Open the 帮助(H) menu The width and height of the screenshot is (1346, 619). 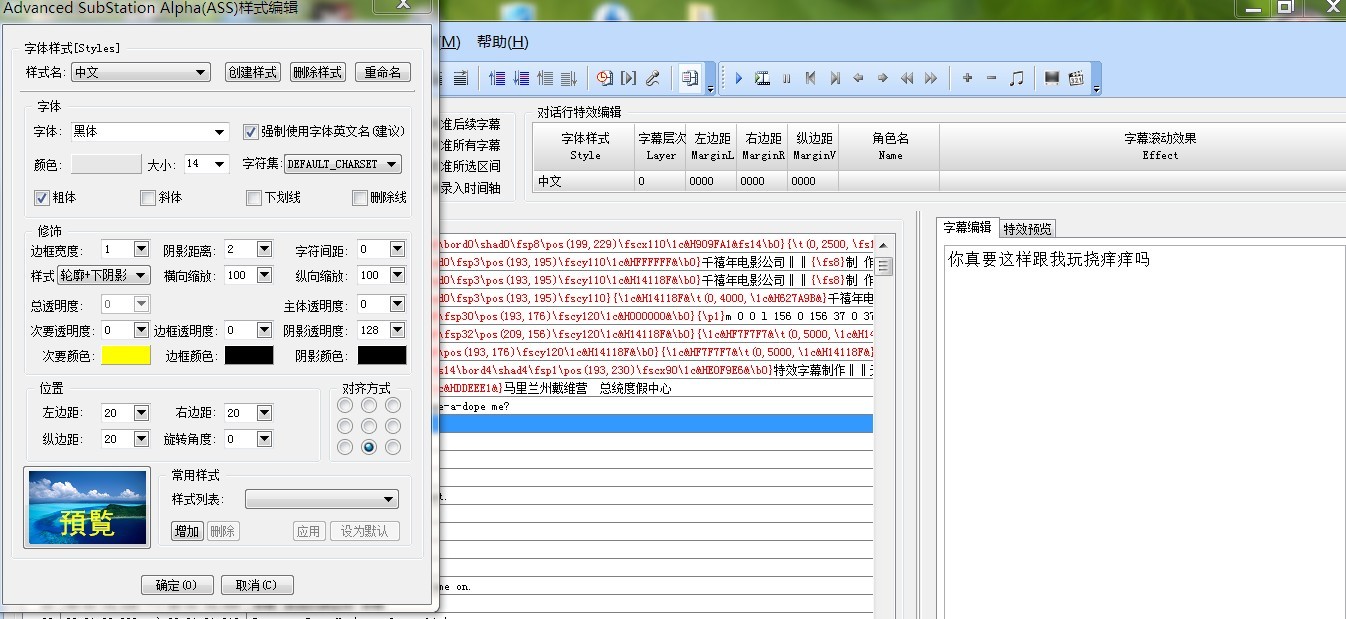click(x=502, y=42)
